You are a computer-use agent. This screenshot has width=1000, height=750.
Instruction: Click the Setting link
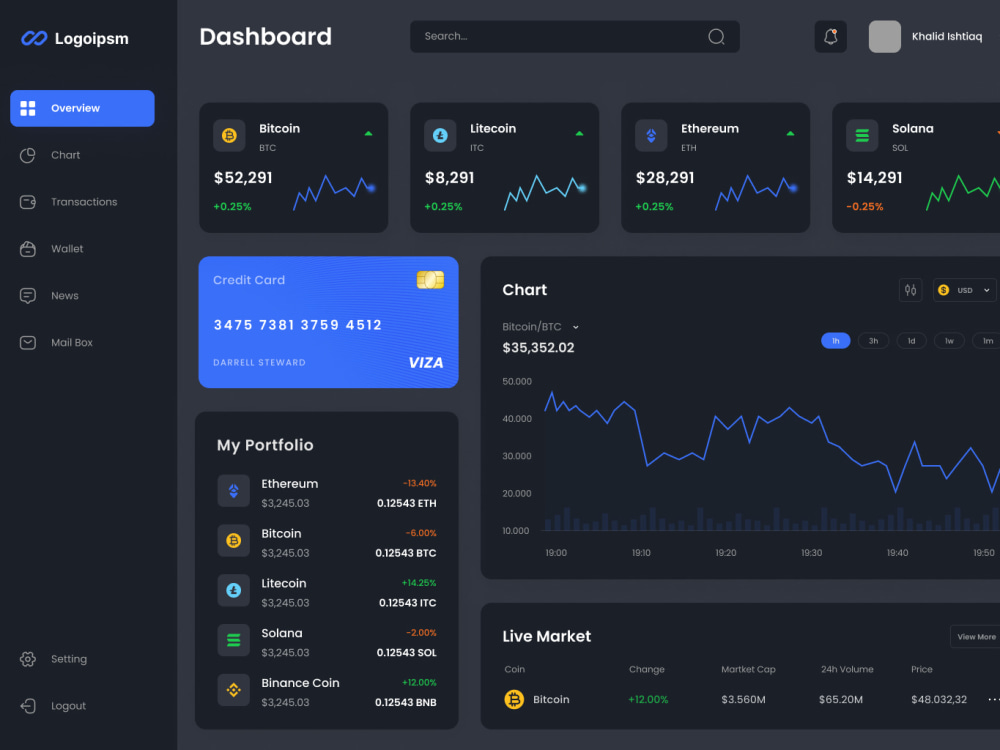pyautogui.click(x=69, y=659)
